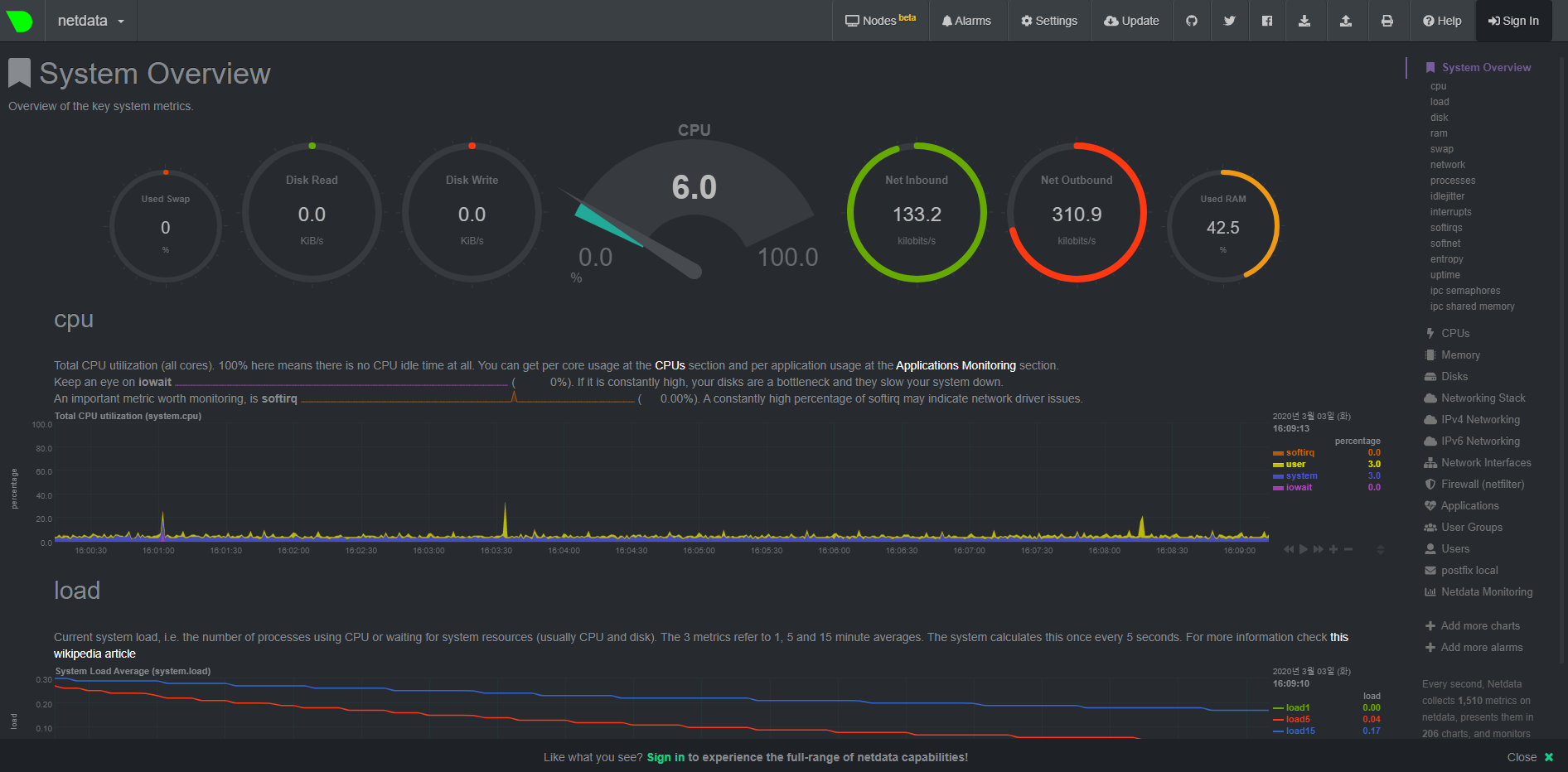
Task: Jump to cpu in sidebar
Action: pyautogui.click(x=1438, y=86)
